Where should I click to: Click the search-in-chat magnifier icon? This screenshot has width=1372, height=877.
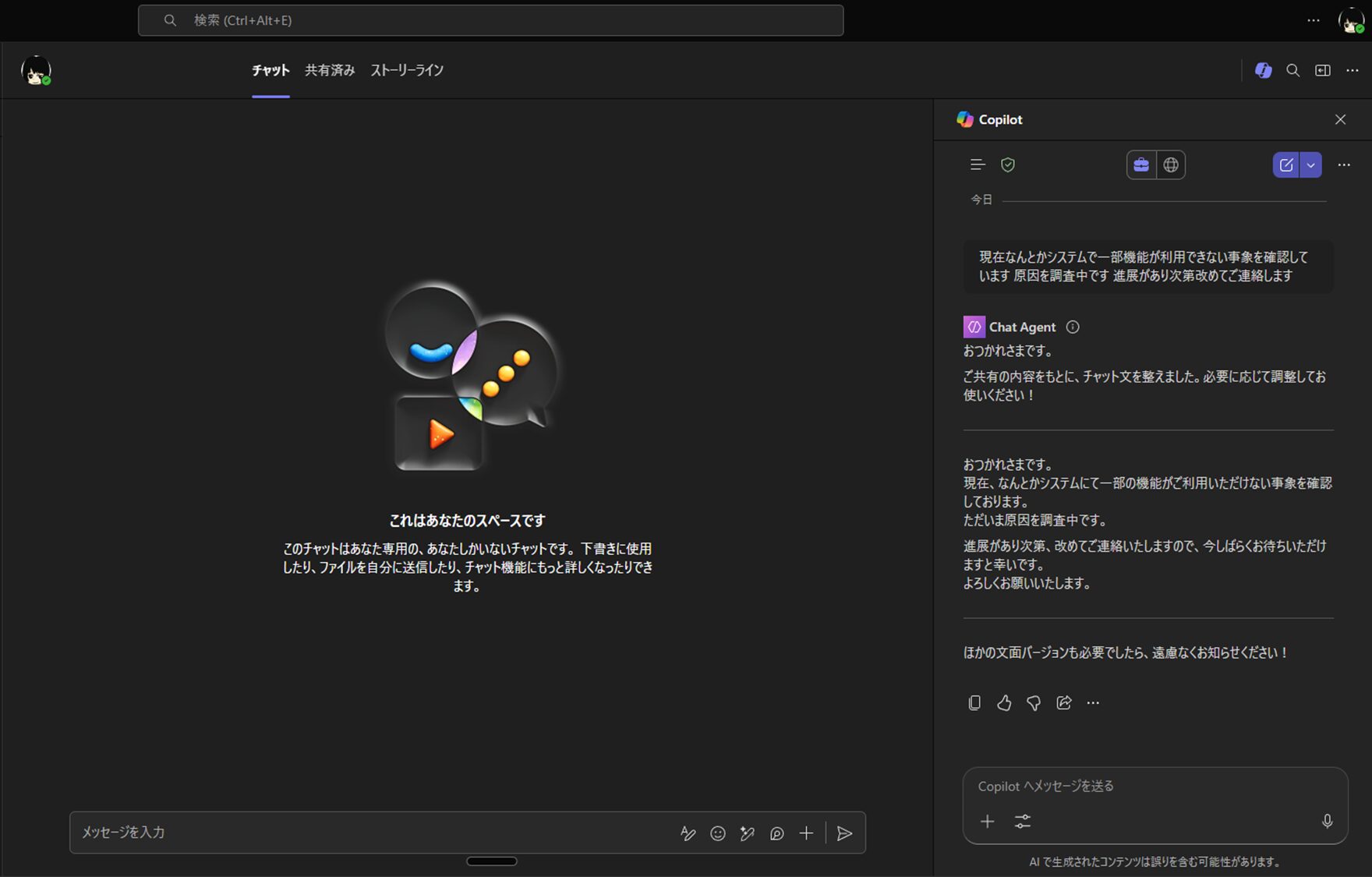coord(1292,70)
